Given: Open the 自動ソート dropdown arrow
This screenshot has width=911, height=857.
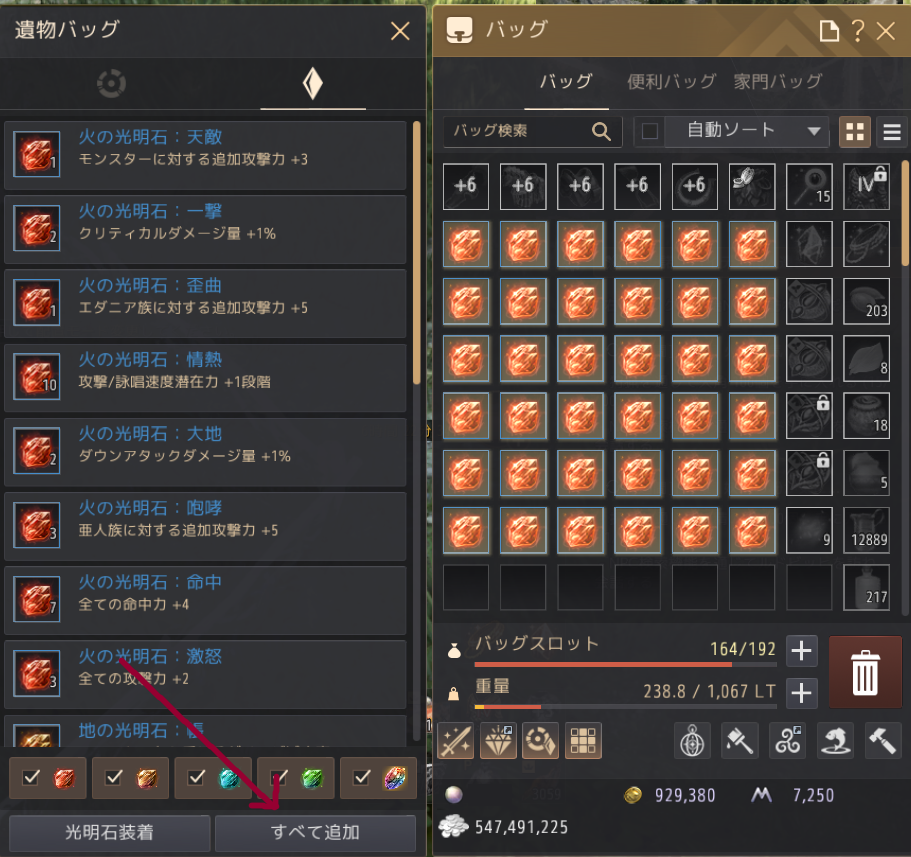Looking at the screenshot, I should [814, 131].
